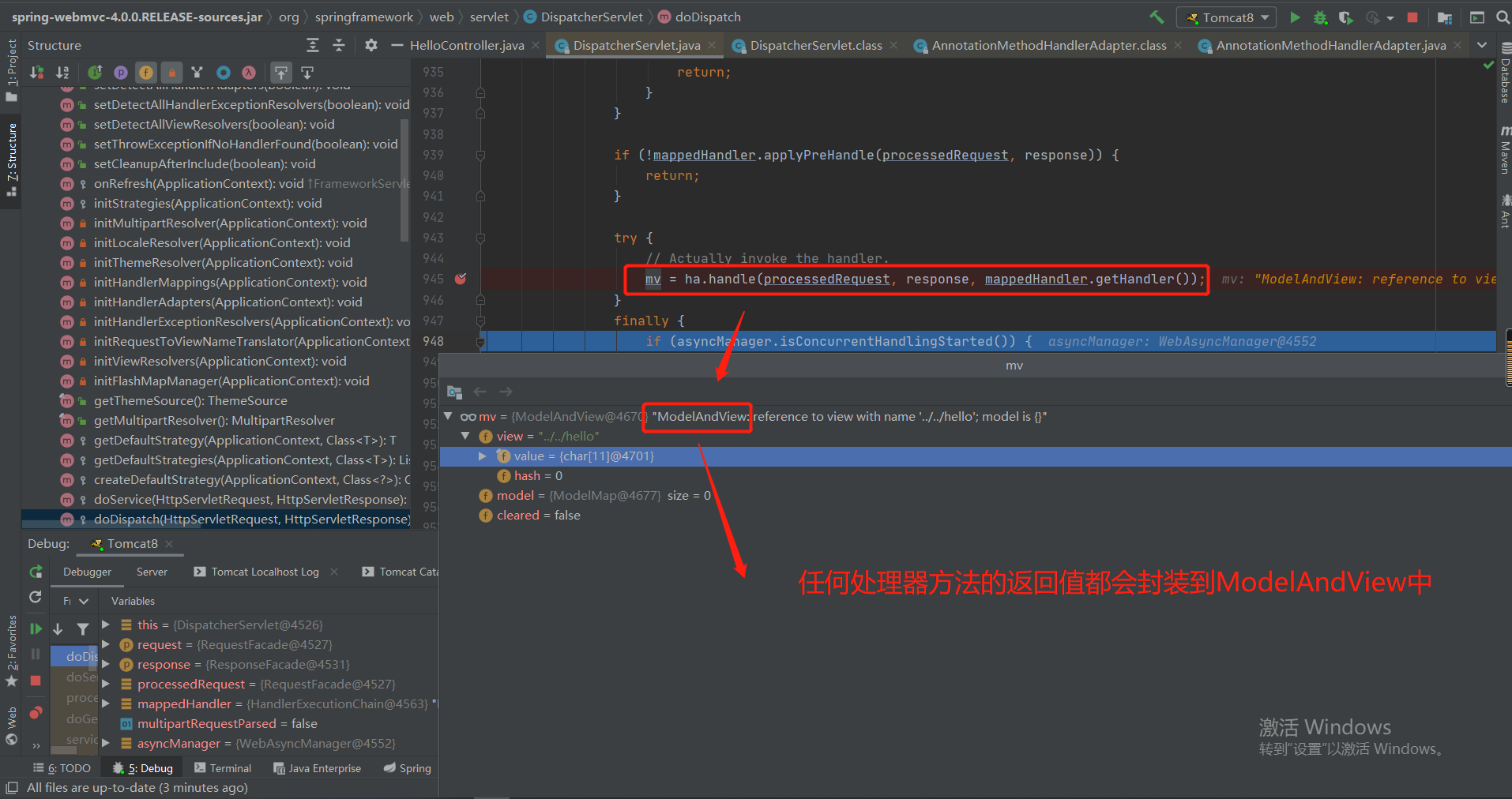1512x799 pixels.
Task: Switch to HelloController.java tab
Action: (x=467, y=45)
